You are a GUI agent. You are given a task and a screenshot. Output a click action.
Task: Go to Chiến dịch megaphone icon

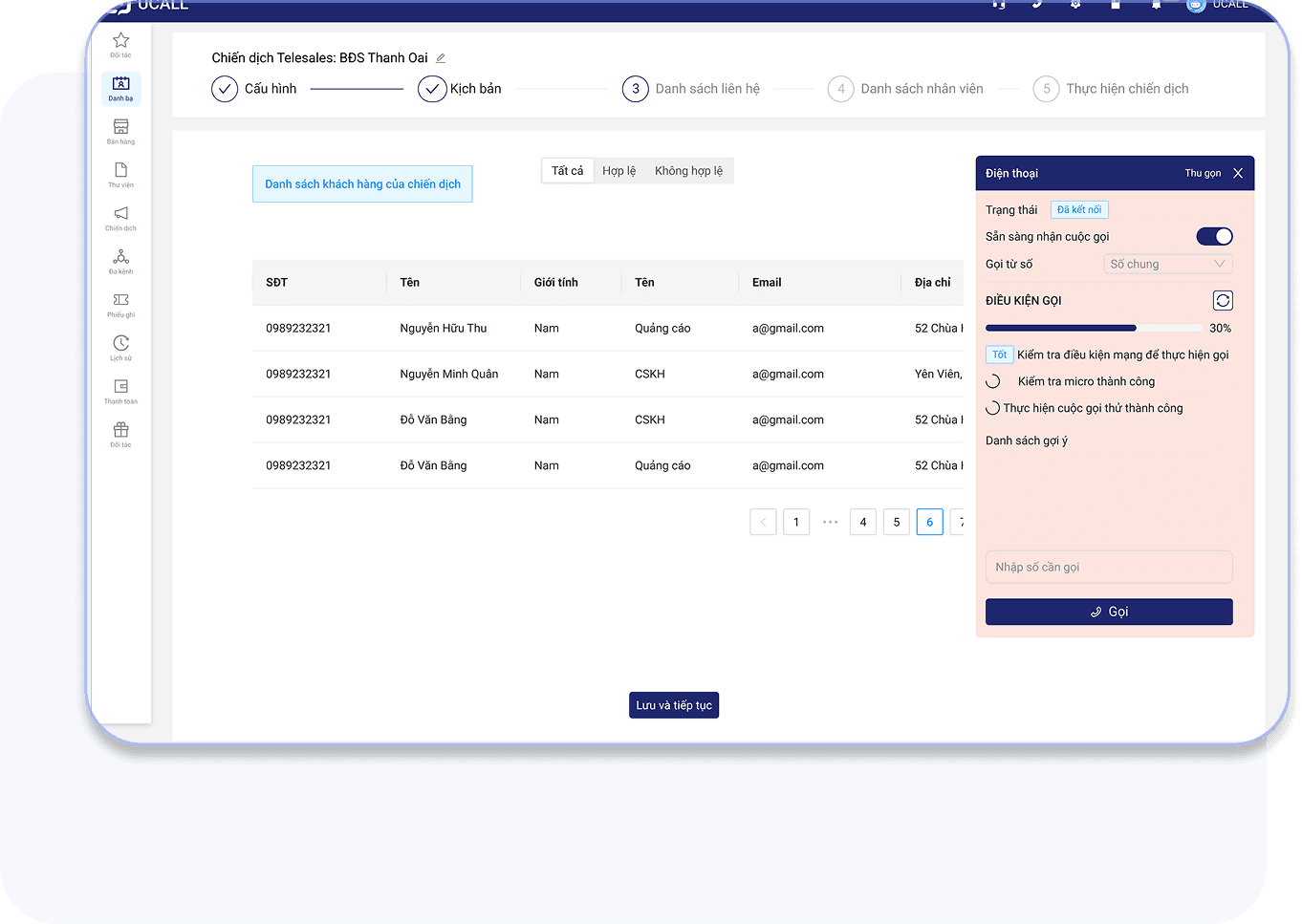[x=120, y=218]
